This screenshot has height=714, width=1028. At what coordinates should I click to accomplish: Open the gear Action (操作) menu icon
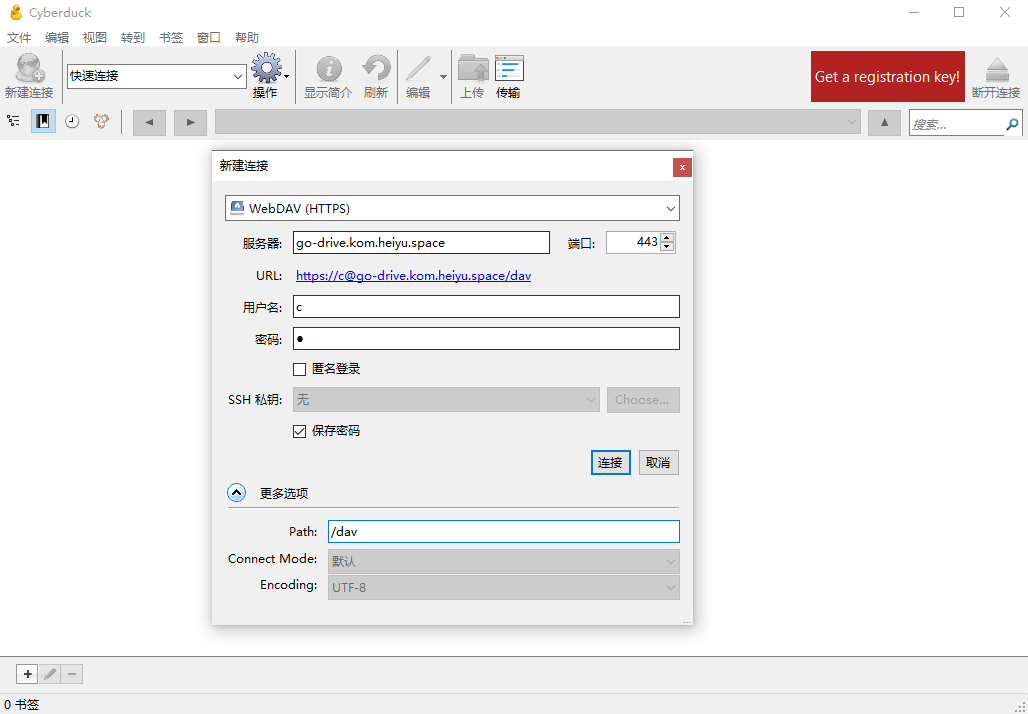tap(267, 76)
